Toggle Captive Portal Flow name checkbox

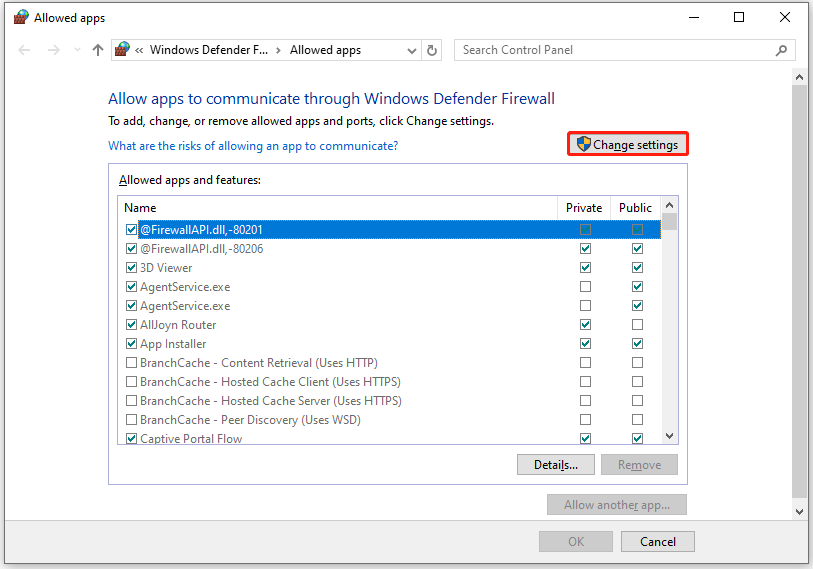131,439
